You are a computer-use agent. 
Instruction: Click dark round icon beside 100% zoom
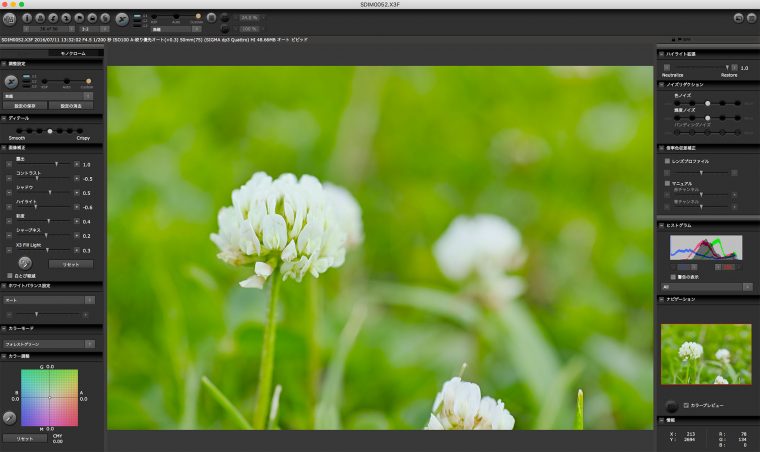coord(225,29)
